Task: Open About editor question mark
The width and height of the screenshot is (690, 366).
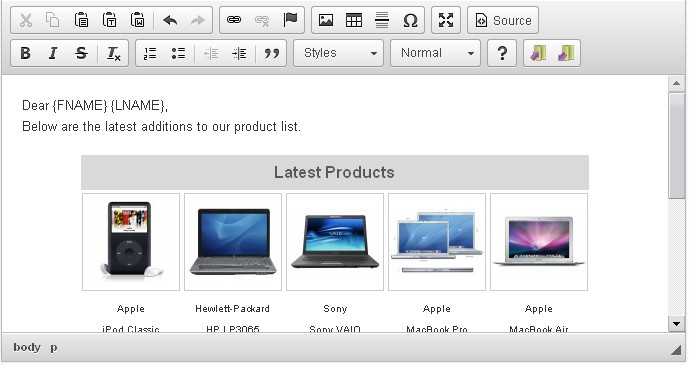Action: coord(502,53)
